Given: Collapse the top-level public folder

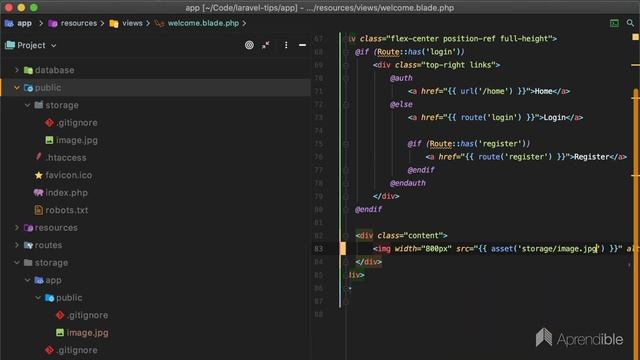Looking at the screenshot, I should [17, 88].
